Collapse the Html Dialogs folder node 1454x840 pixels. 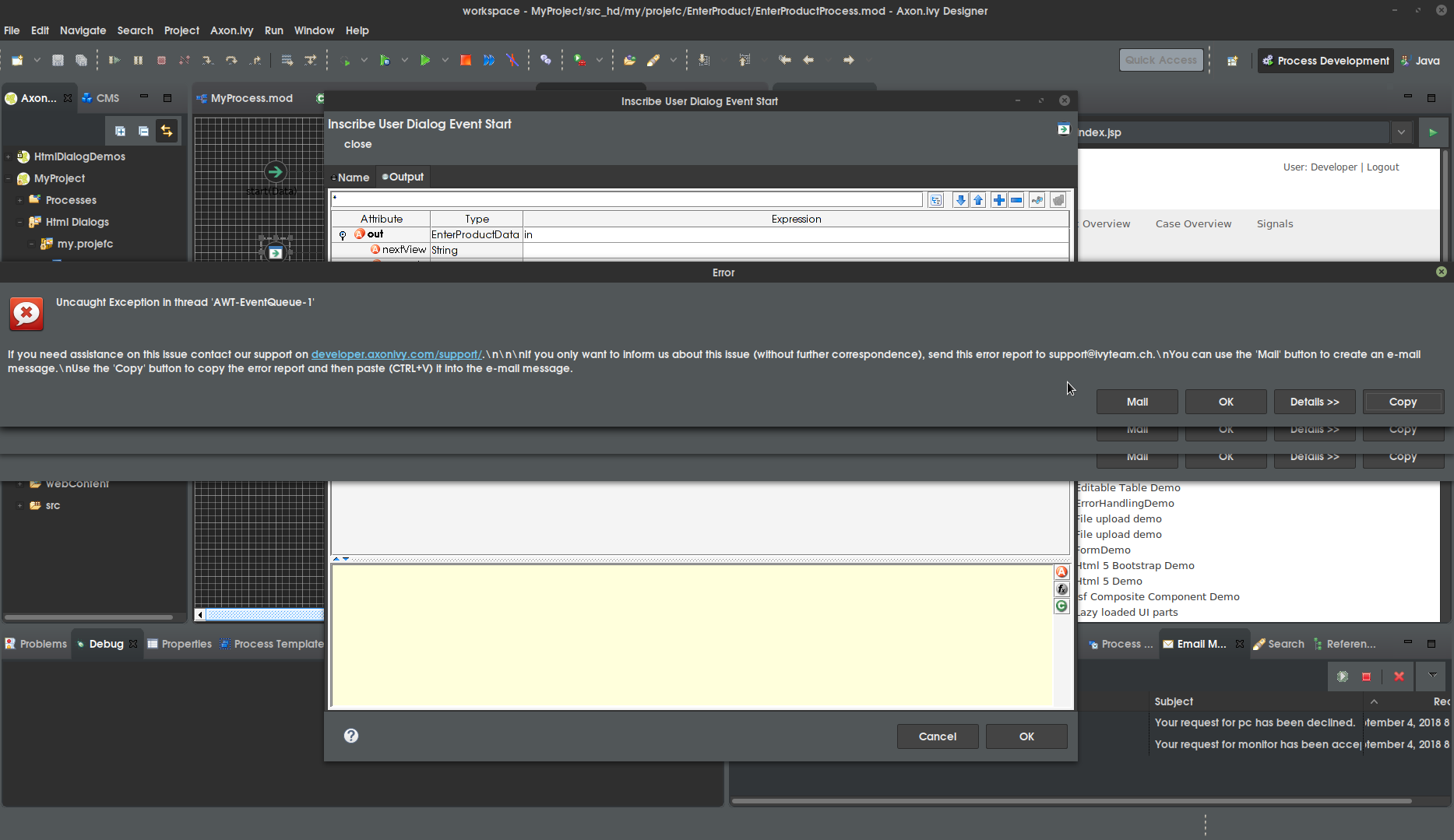pos(19,222)
